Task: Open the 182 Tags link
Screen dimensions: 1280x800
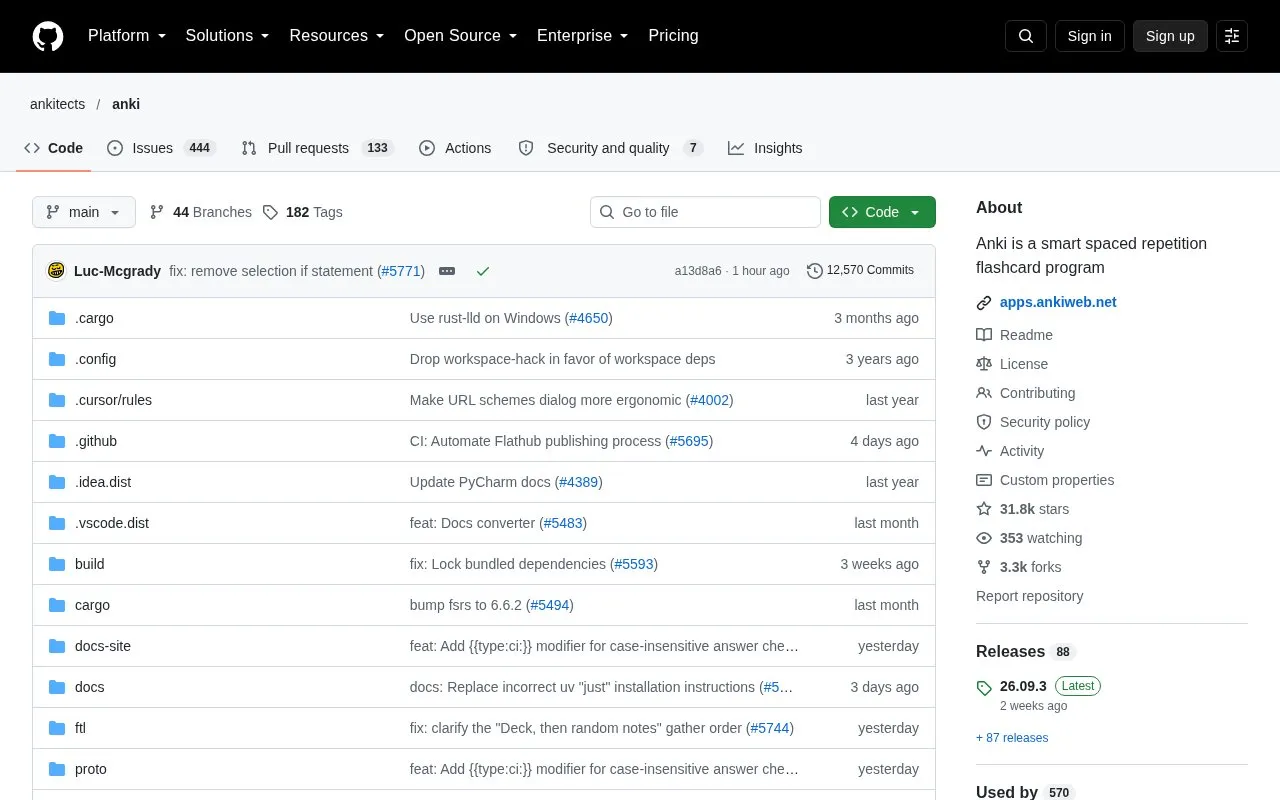Action: click(x=303, y=212)
